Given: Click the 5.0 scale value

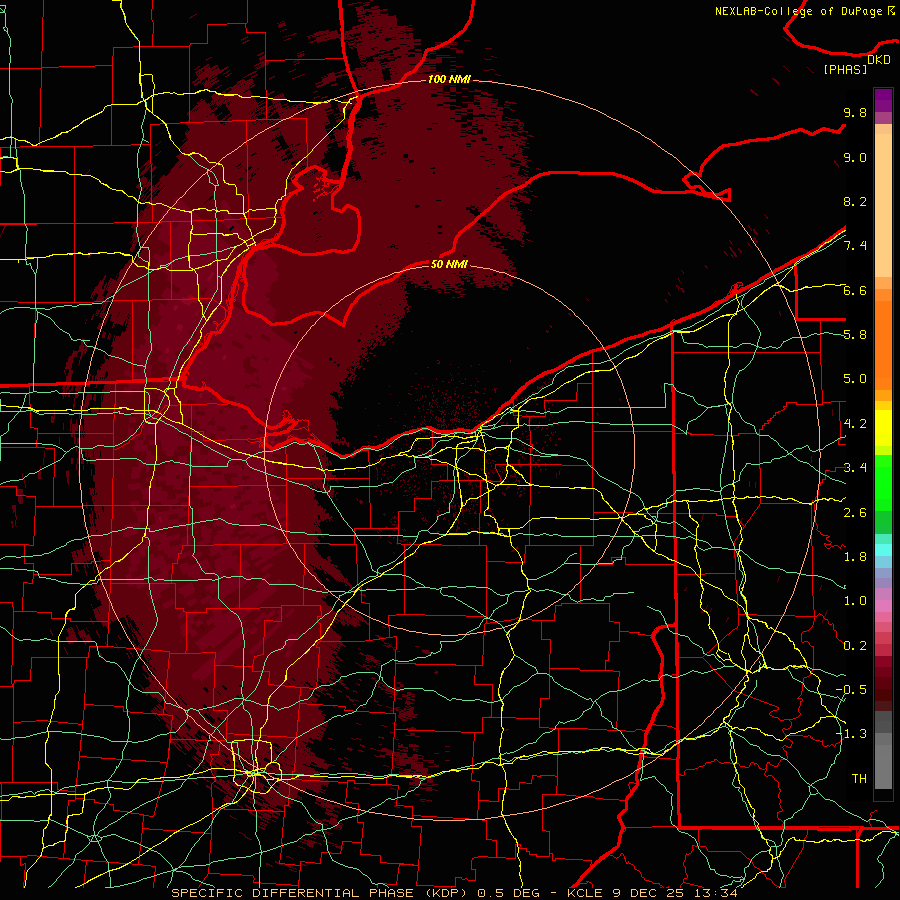Looking at the screenshot, I should coord(855,379).
